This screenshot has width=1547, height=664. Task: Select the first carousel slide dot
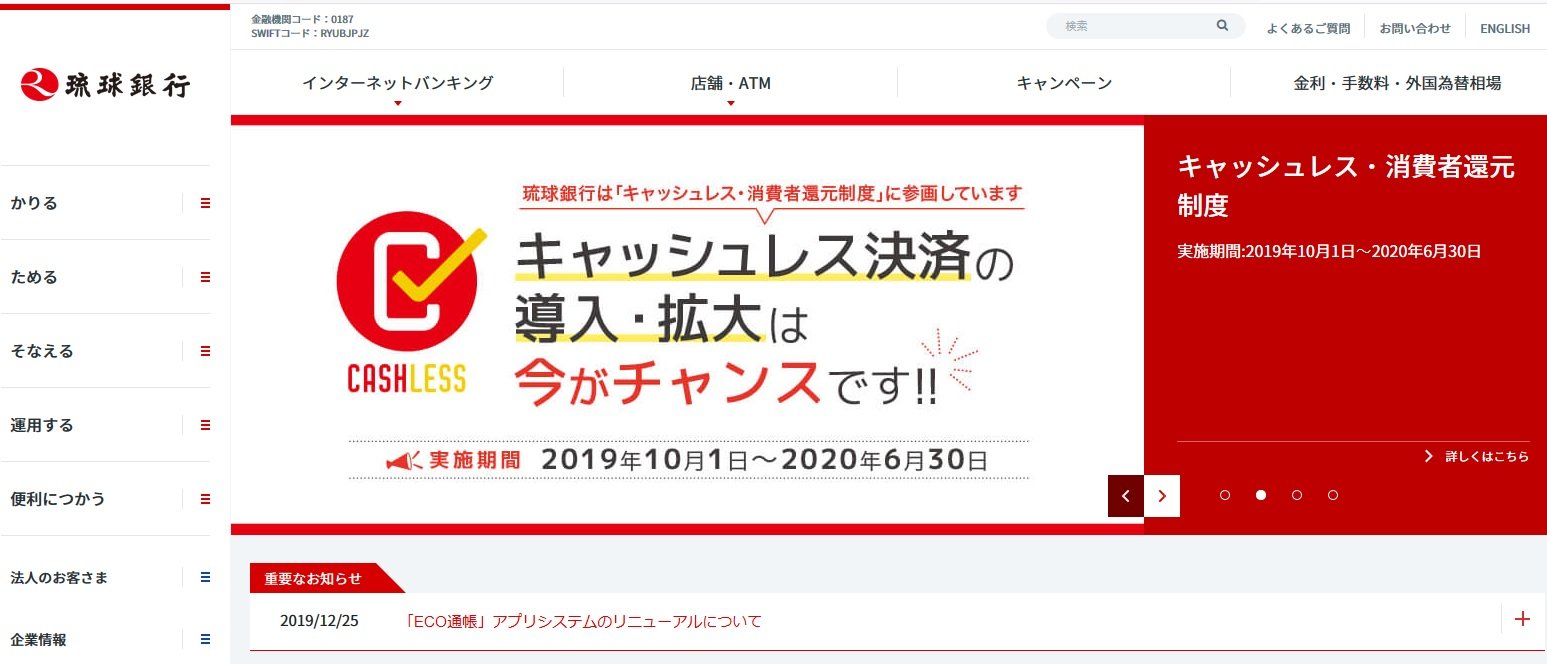[x=1225, y=495]
